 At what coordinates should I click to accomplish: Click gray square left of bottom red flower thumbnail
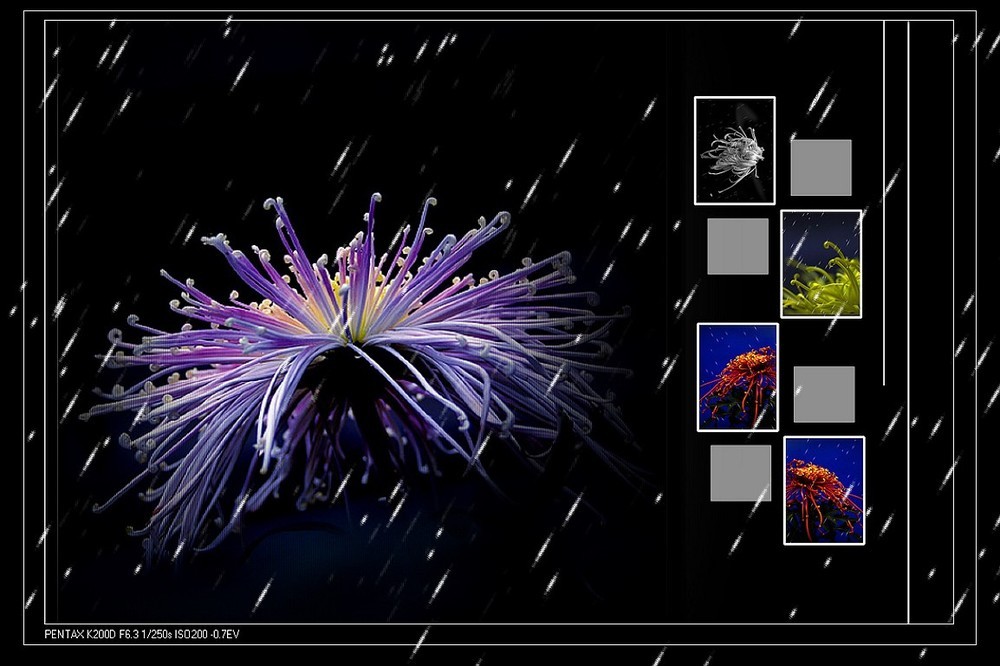pyautogui.click(x=740, y=473)
